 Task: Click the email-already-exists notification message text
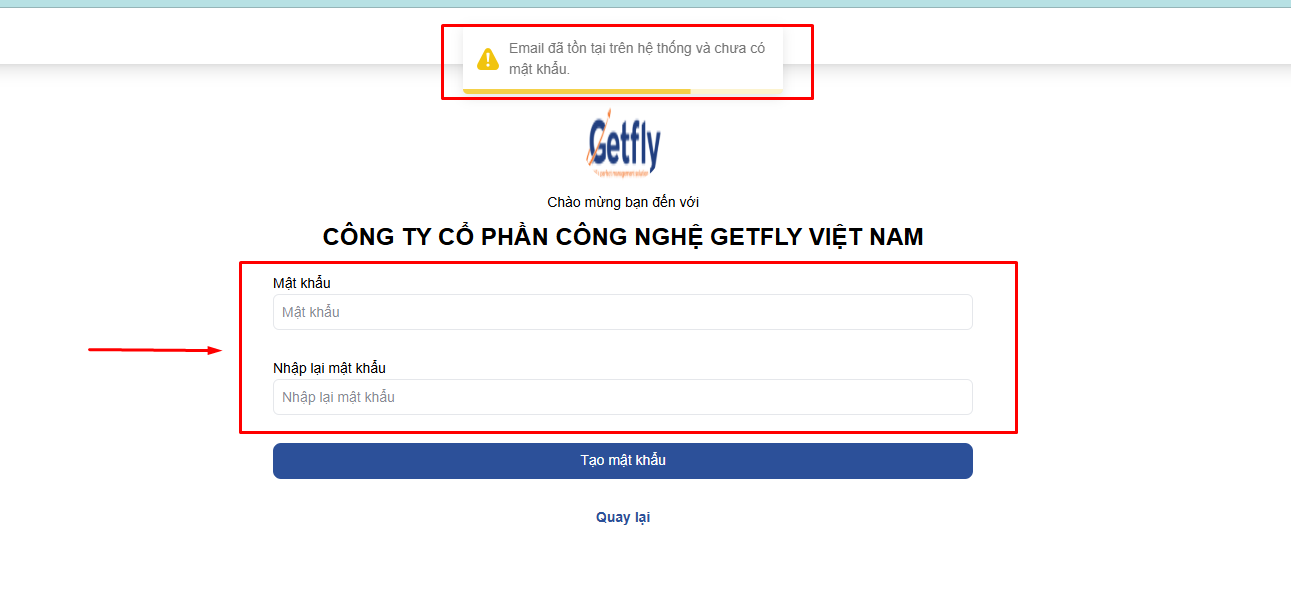click(x=637, y=59)
